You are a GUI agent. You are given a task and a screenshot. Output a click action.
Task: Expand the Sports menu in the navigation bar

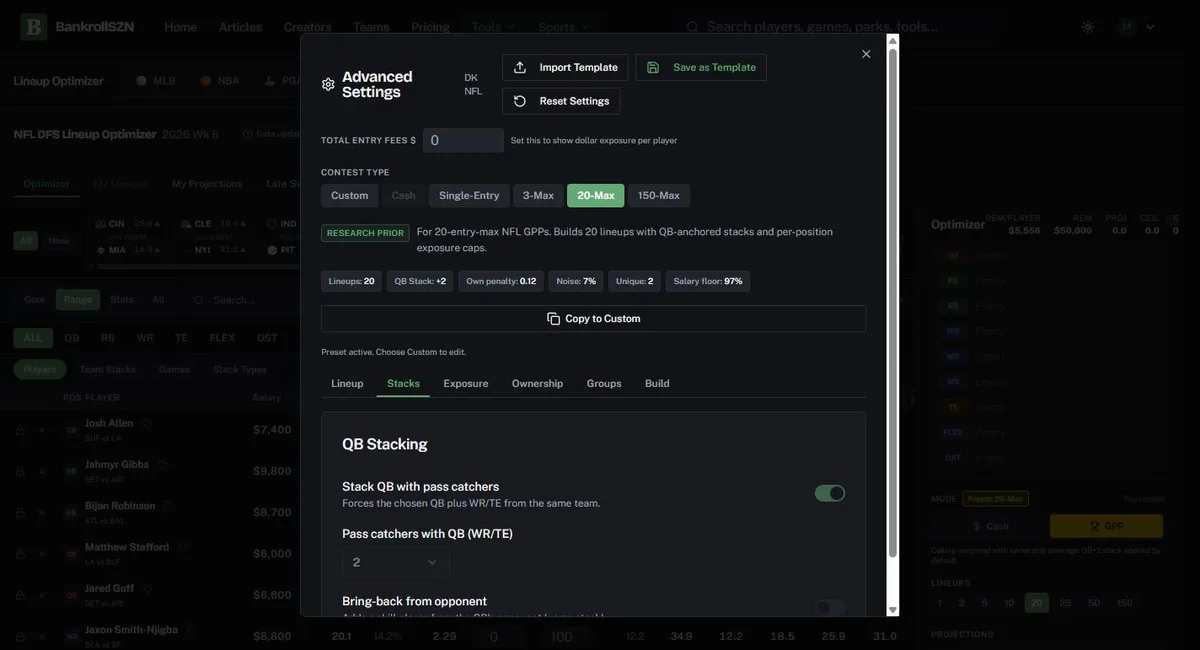[x=564, y=27]
